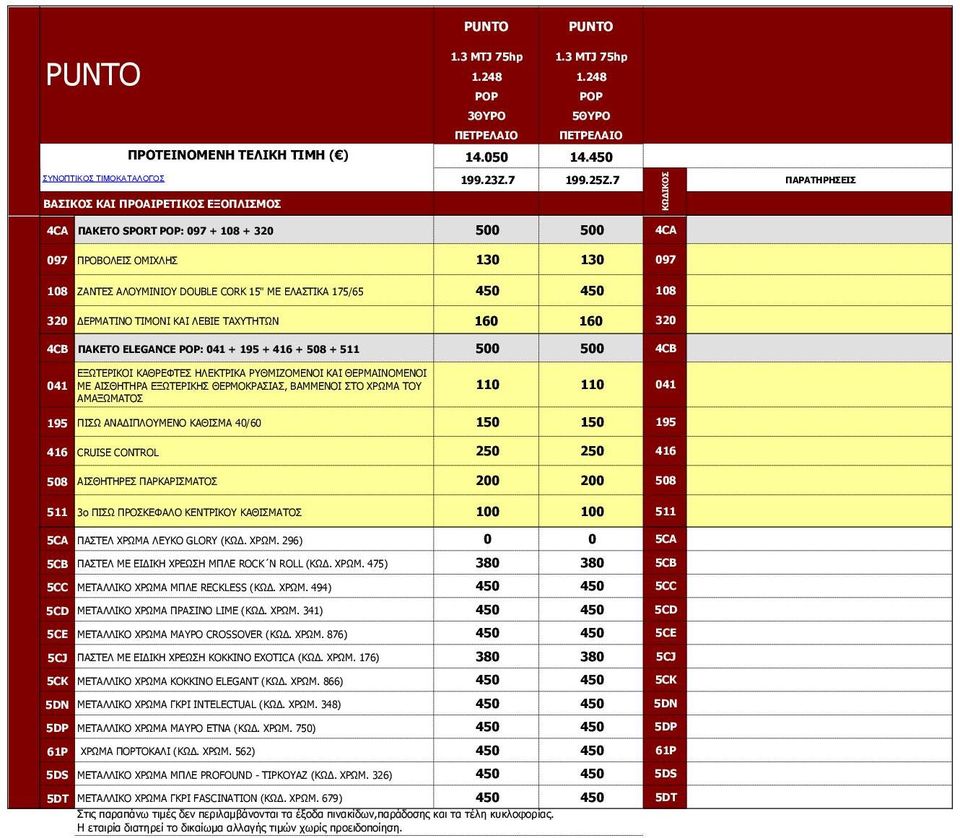Click the rotated ΚΩΔΙΚΟΣ column header
The height and width of the screenshot is (838, 960).
[x=666, y=191]
